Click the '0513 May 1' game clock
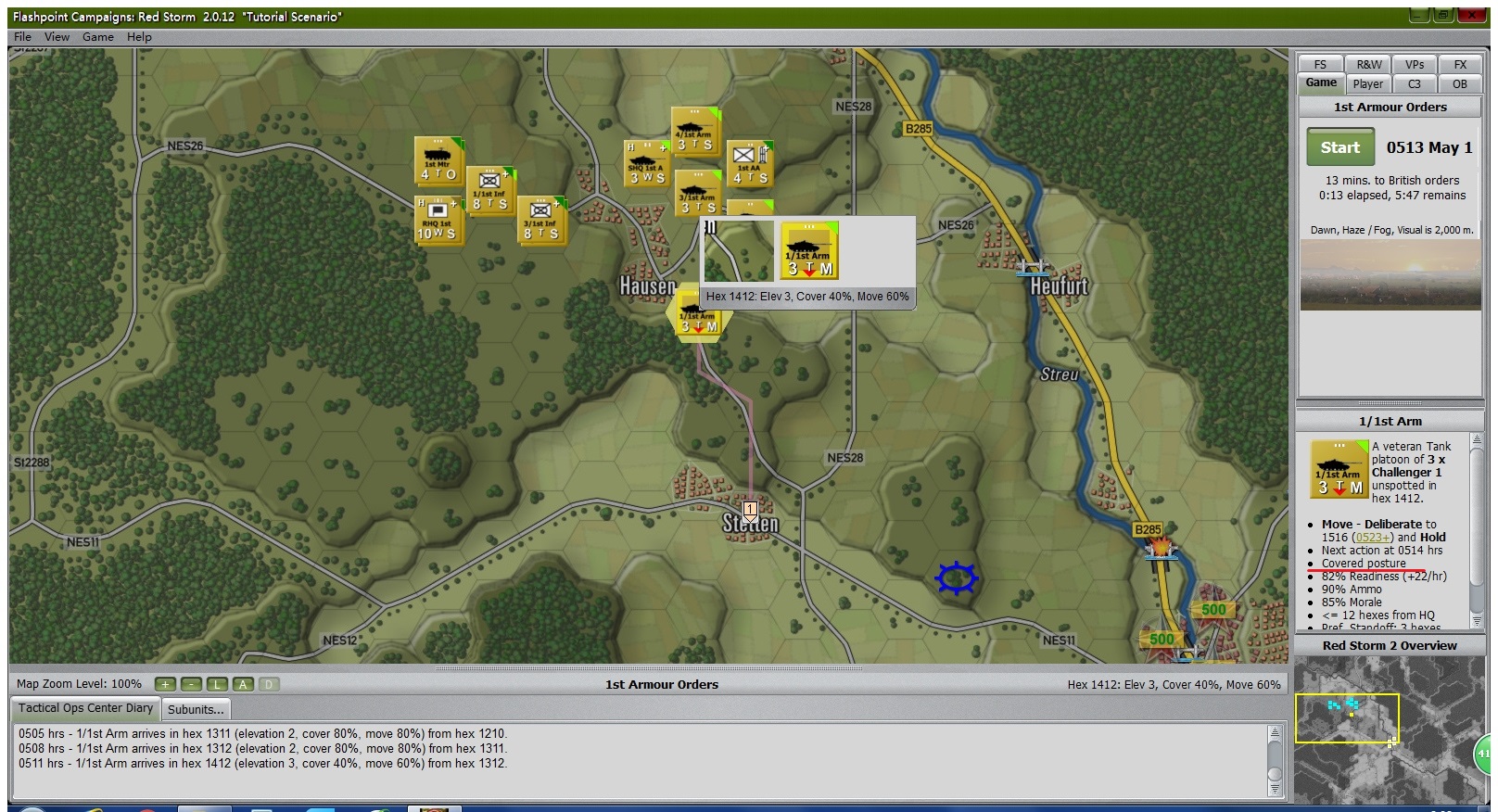This screenshot has width=1498, height=812. (1429, 147)
